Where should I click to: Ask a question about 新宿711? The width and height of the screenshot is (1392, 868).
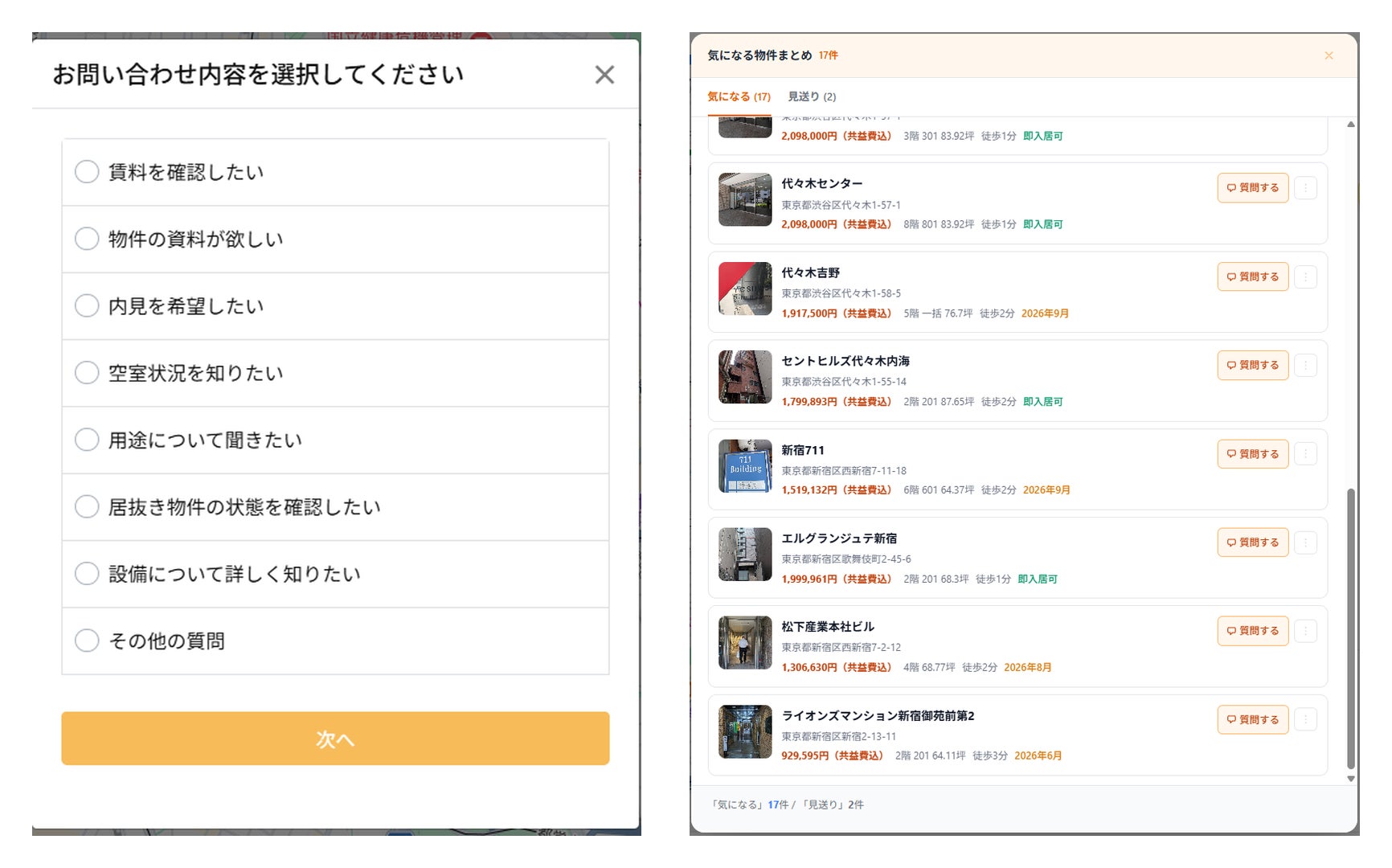pos(1253,454)
